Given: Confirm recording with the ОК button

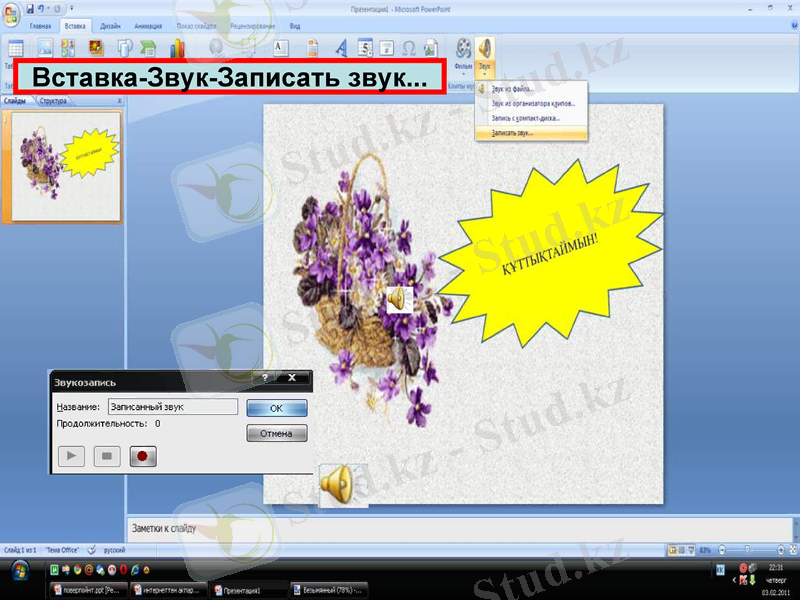Looking at the screenshot, I should tap(277, 407).
